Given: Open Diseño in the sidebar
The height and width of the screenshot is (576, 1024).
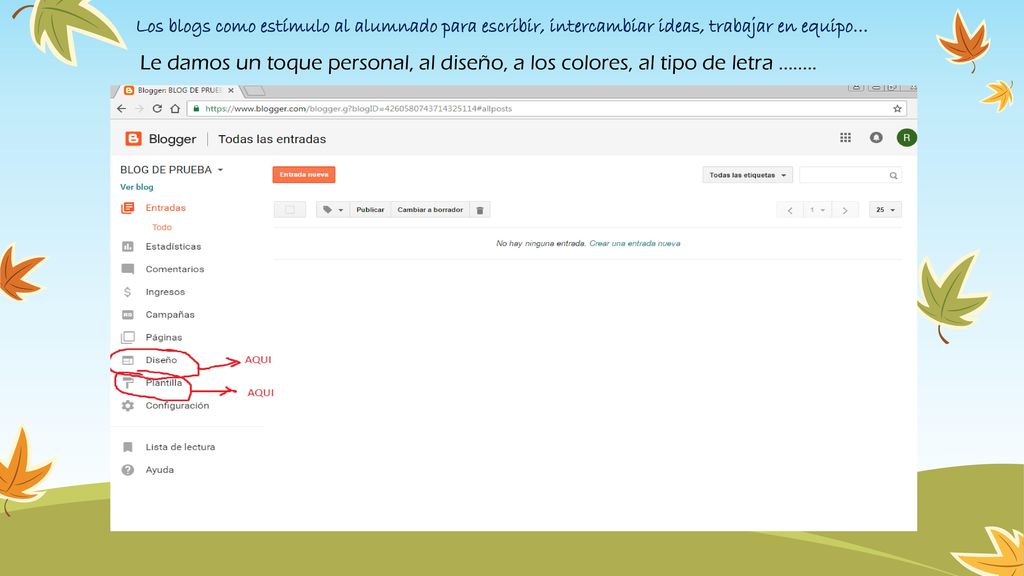Looking at the screenshot, I should (x=161, y=360).
